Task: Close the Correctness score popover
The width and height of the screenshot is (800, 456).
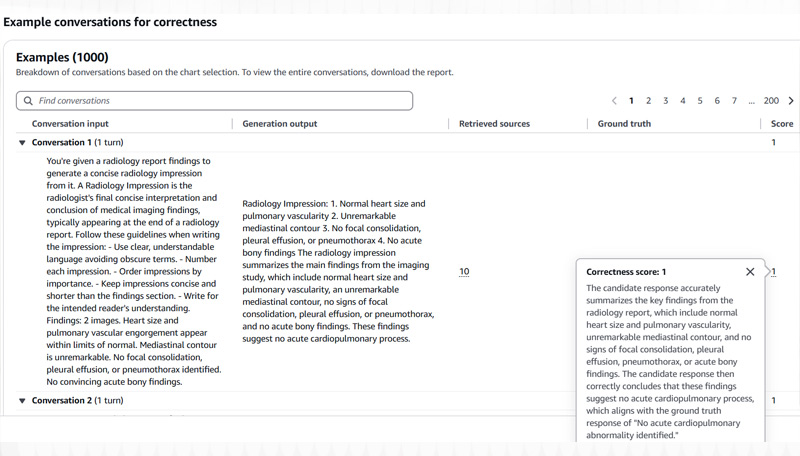Action: click(750, 272)
